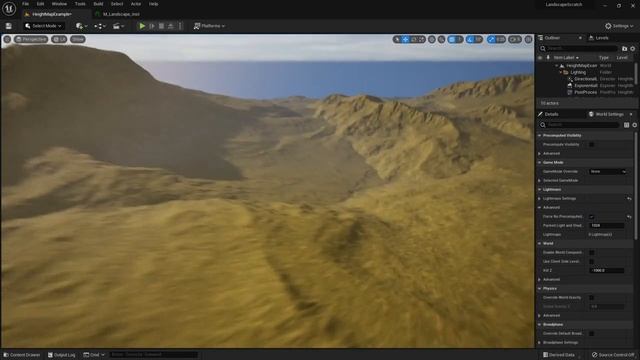
Task: Enable the Override World Gravity checkbox
Action: (x=591, y=298)
